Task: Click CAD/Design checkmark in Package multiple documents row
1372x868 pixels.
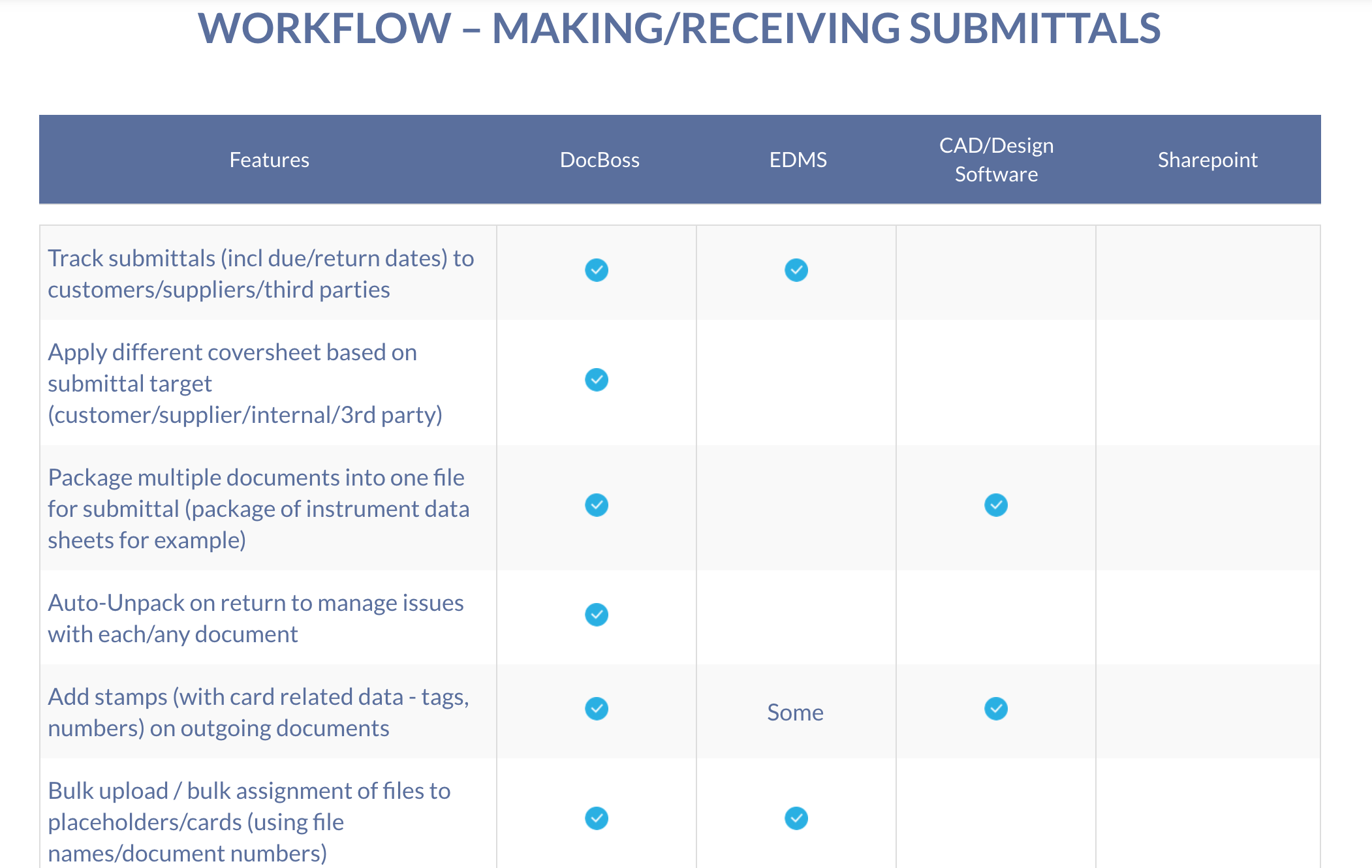Action: (996, 505)
